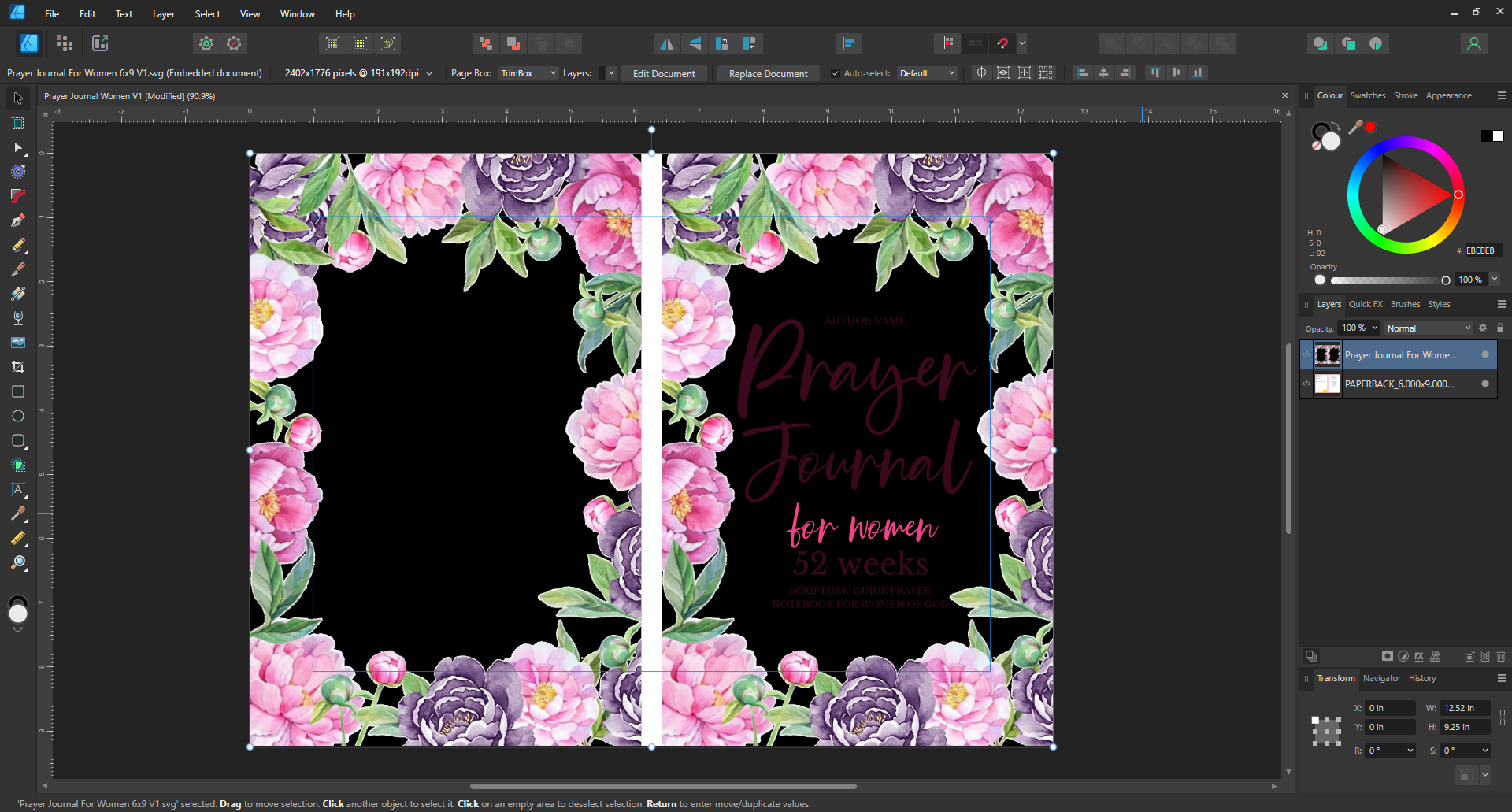Toggle the Auto-select checkbox
This screenshot has width=1512, height=812.
[836, 73]
